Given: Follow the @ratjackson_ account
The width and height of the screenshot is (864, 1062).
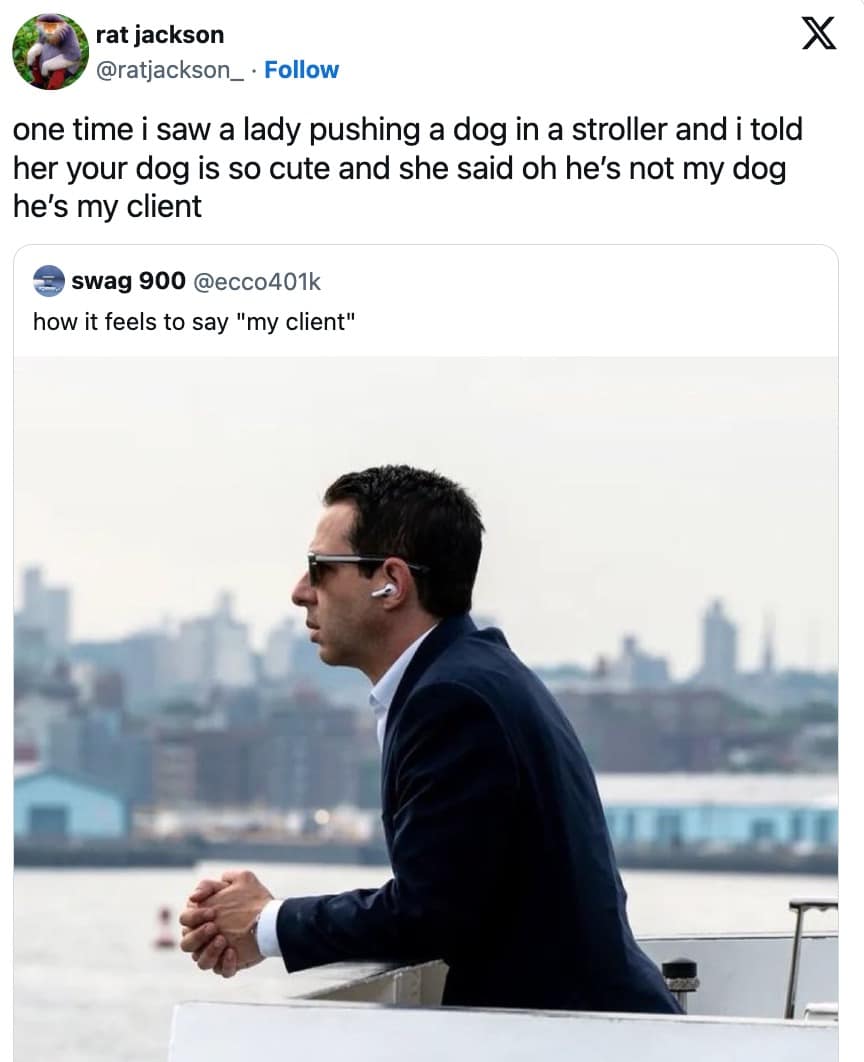Looking at the screenshot, I should (301, 70).
